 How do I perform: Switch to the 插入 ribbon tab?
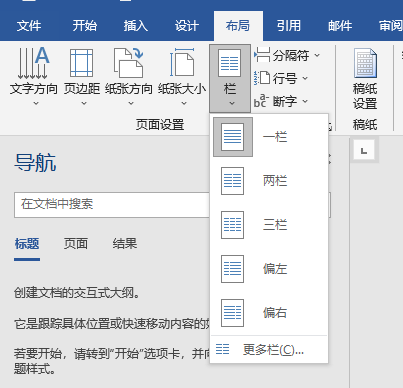(136, 26)
